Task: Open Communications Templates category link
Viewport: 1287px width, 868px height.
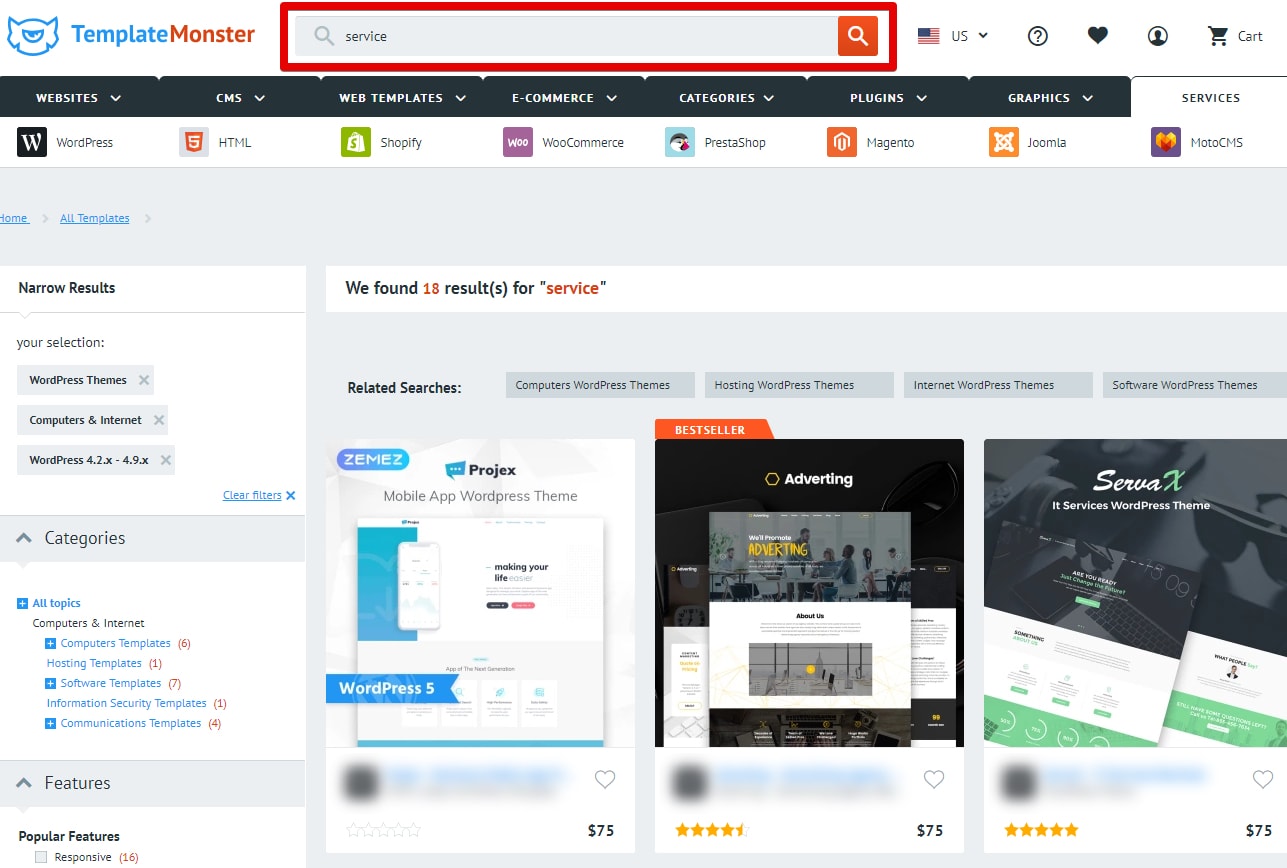Action: [131, 723]
